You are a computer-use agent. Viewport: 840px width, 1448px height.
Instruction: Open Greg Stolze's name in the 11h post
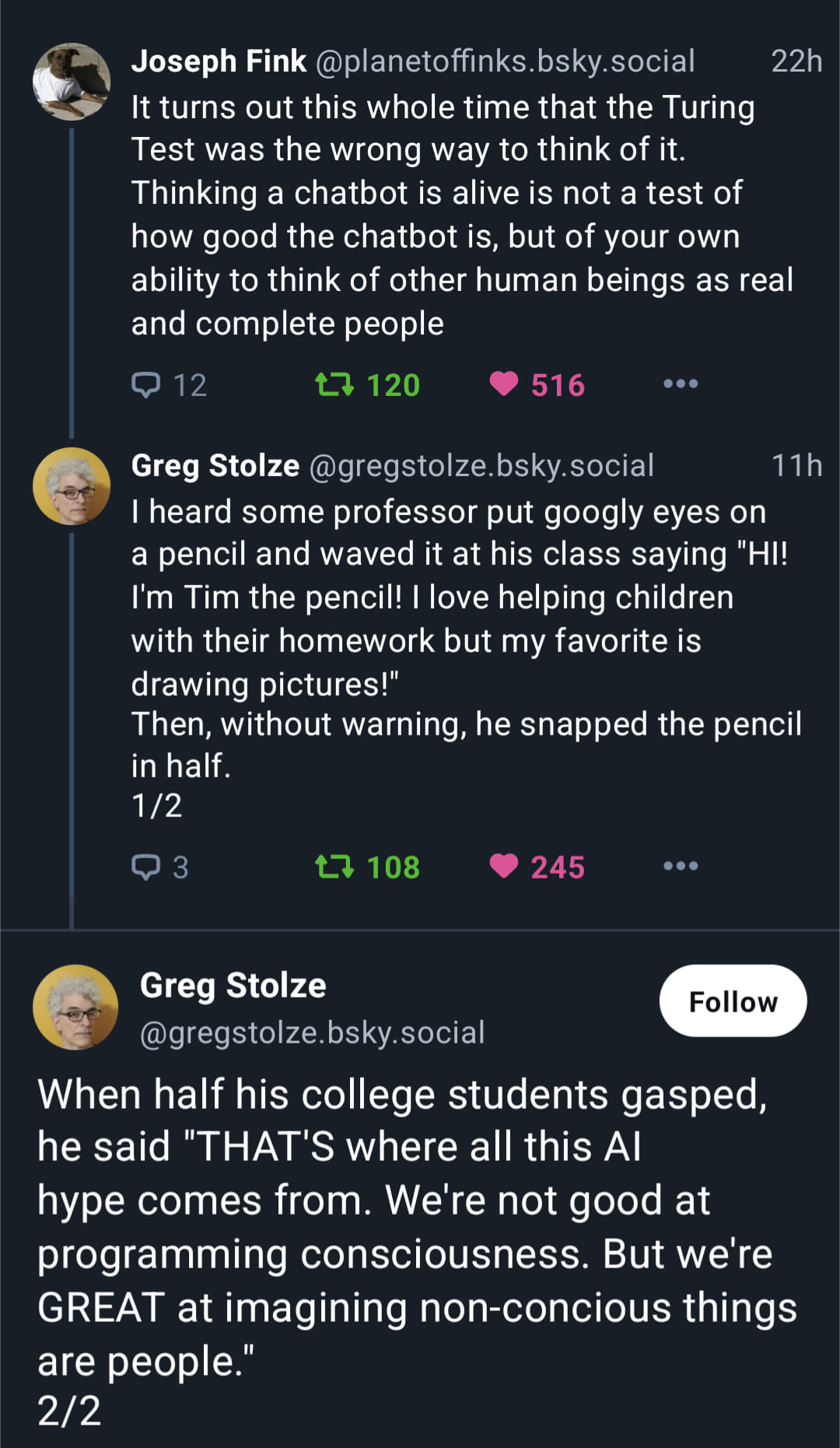[215, 465]
